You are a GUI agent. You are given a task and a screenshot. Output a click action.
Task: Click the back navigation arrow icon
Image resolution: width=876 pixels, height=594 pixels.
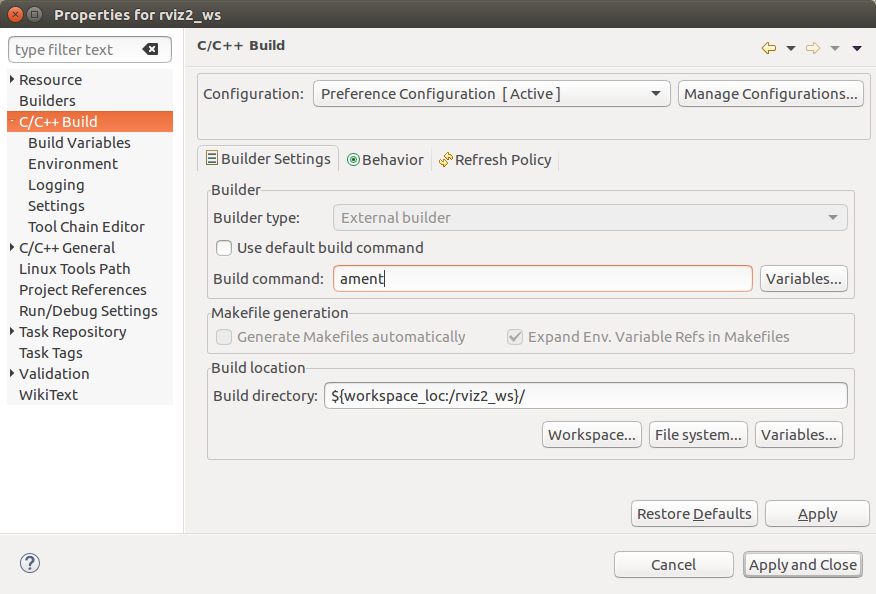click(x=768, y=48)
